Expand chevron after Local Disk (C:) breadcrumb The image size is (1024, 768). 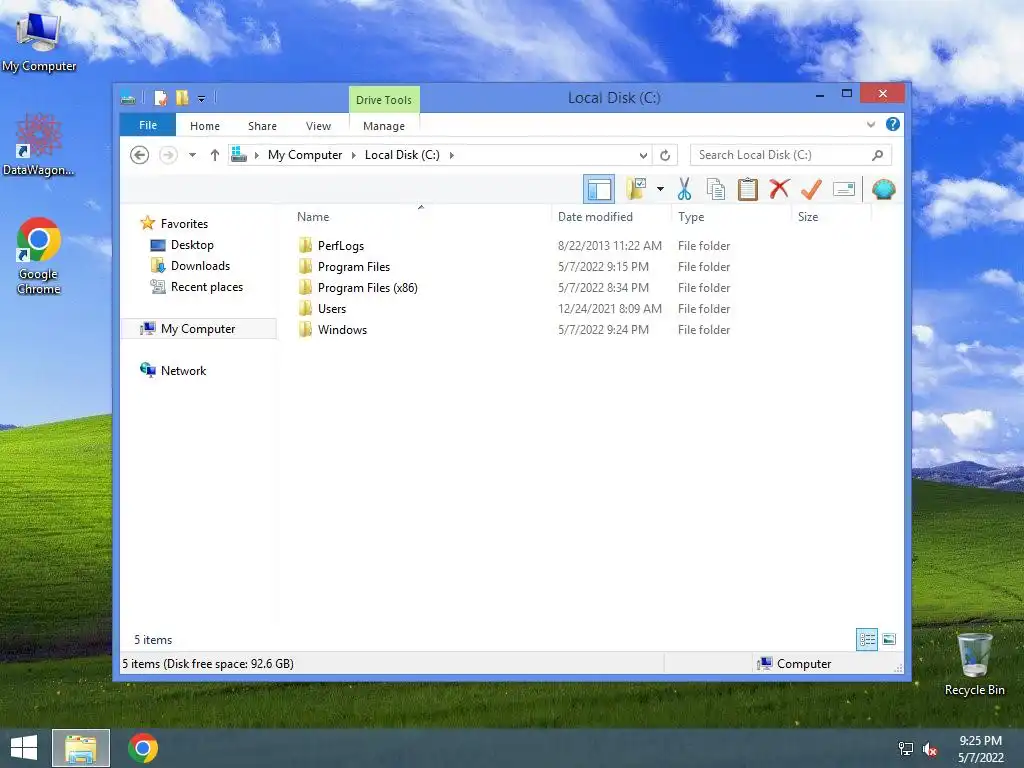point(451,155)
